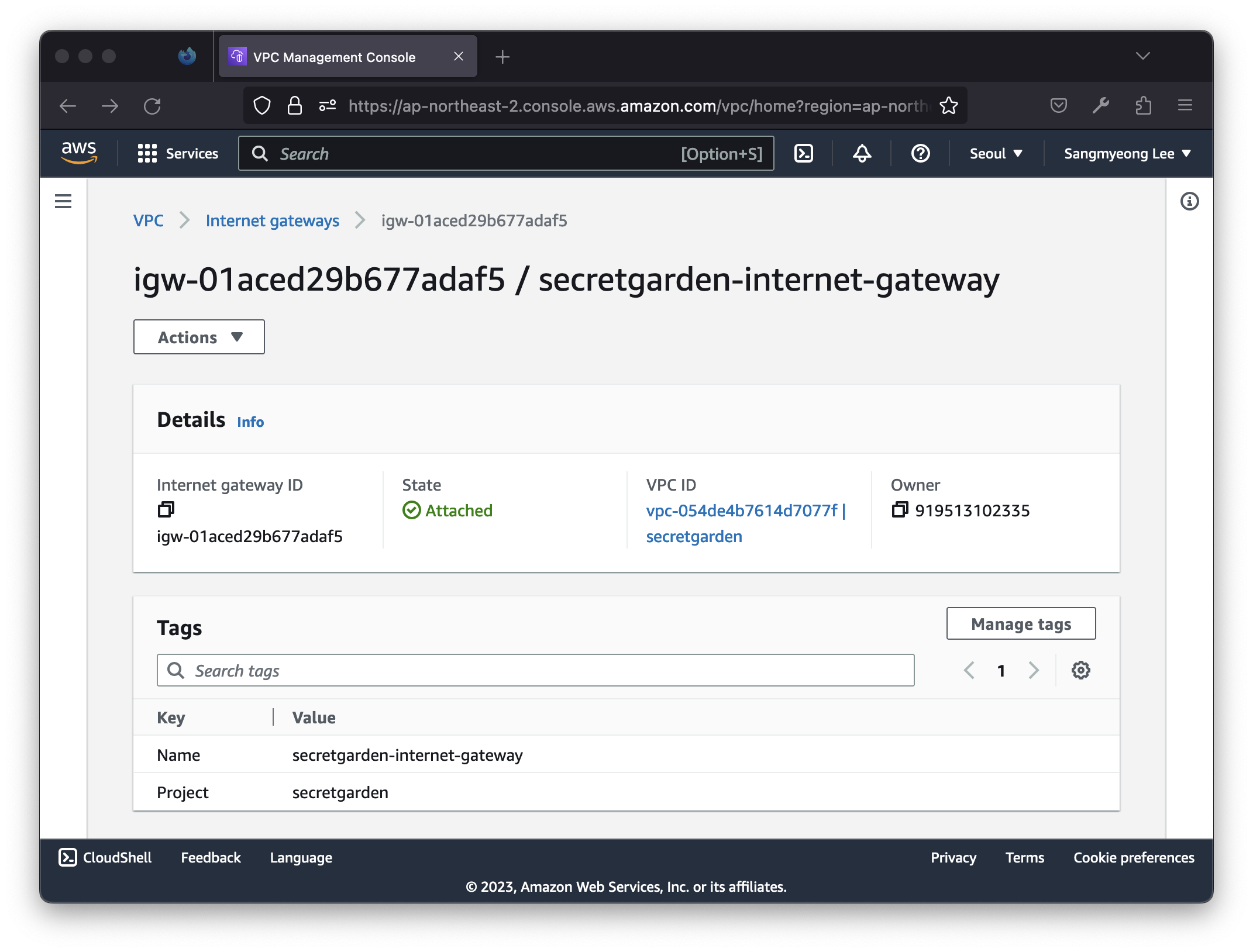The image size is (1253, 952).
Task: Go to Internet gateways breadcrumb
Action: coord(273,220)
